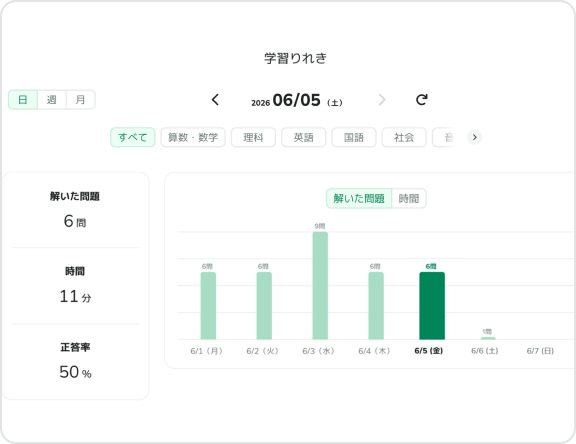Show chart by 解いた問題
The image size is (576, 444).
pos(359,199)
